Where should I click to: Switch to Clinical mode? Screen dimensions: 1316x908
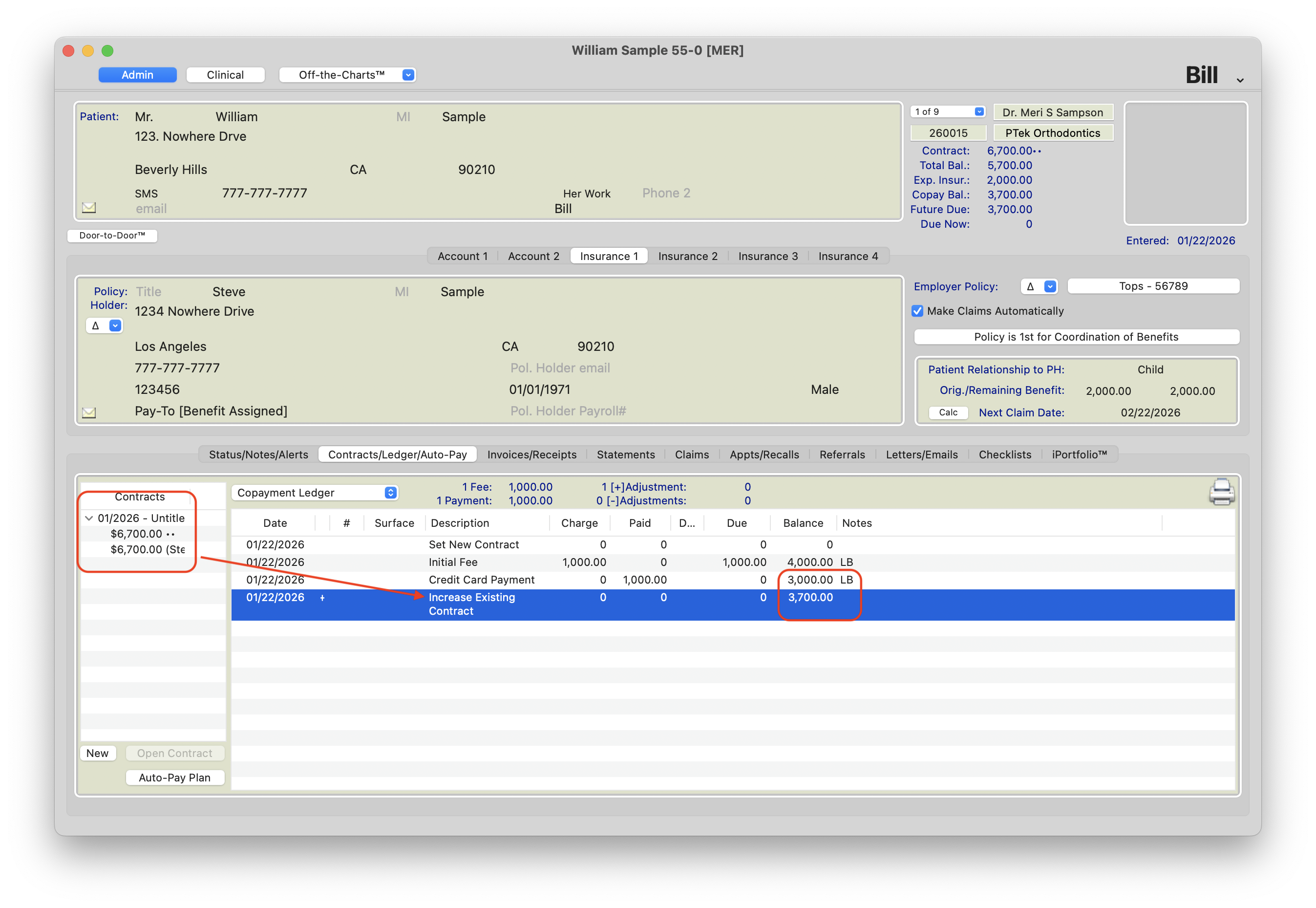tap(225, 75)
